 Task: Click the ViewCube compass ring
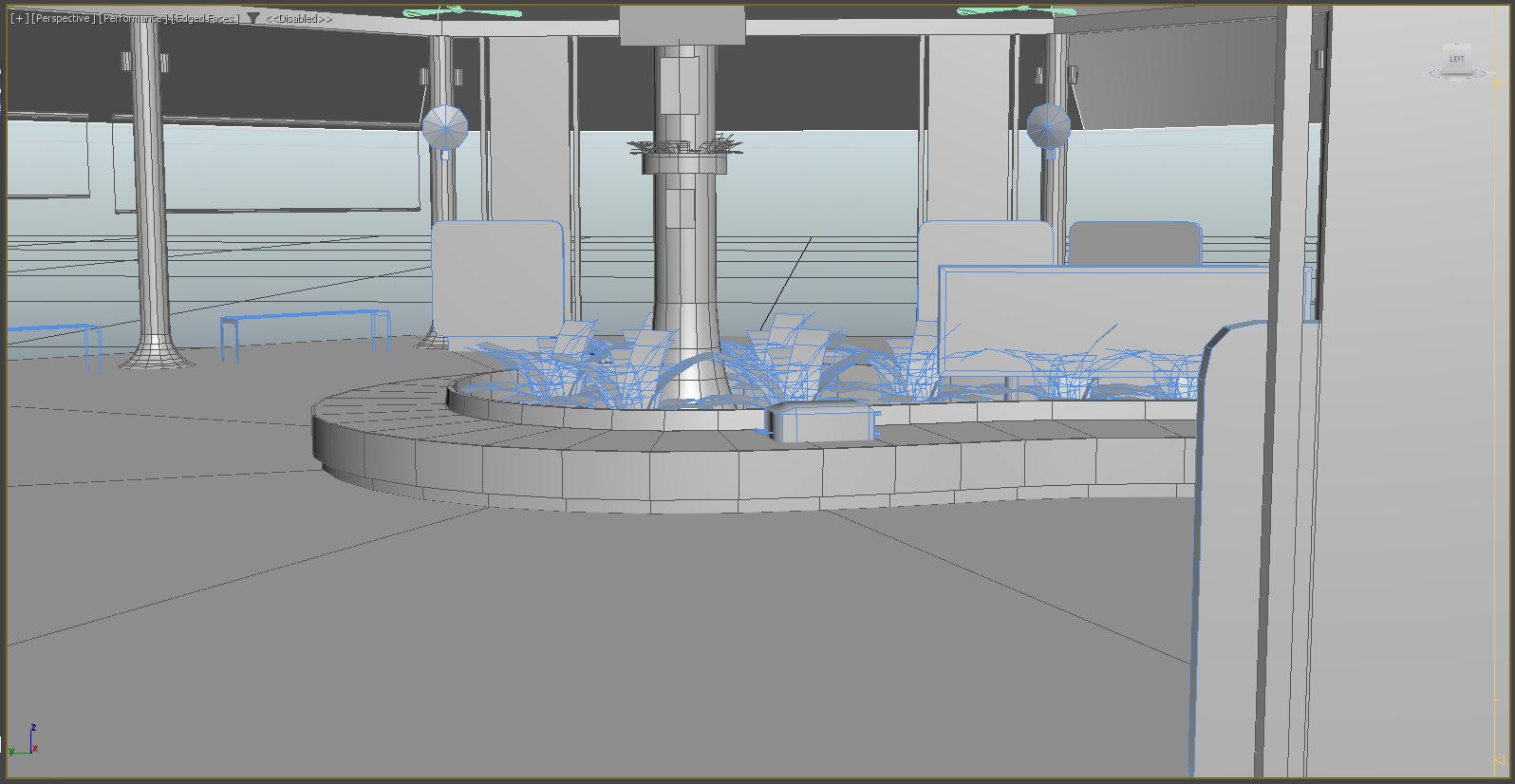click(x=1457, y=75)
